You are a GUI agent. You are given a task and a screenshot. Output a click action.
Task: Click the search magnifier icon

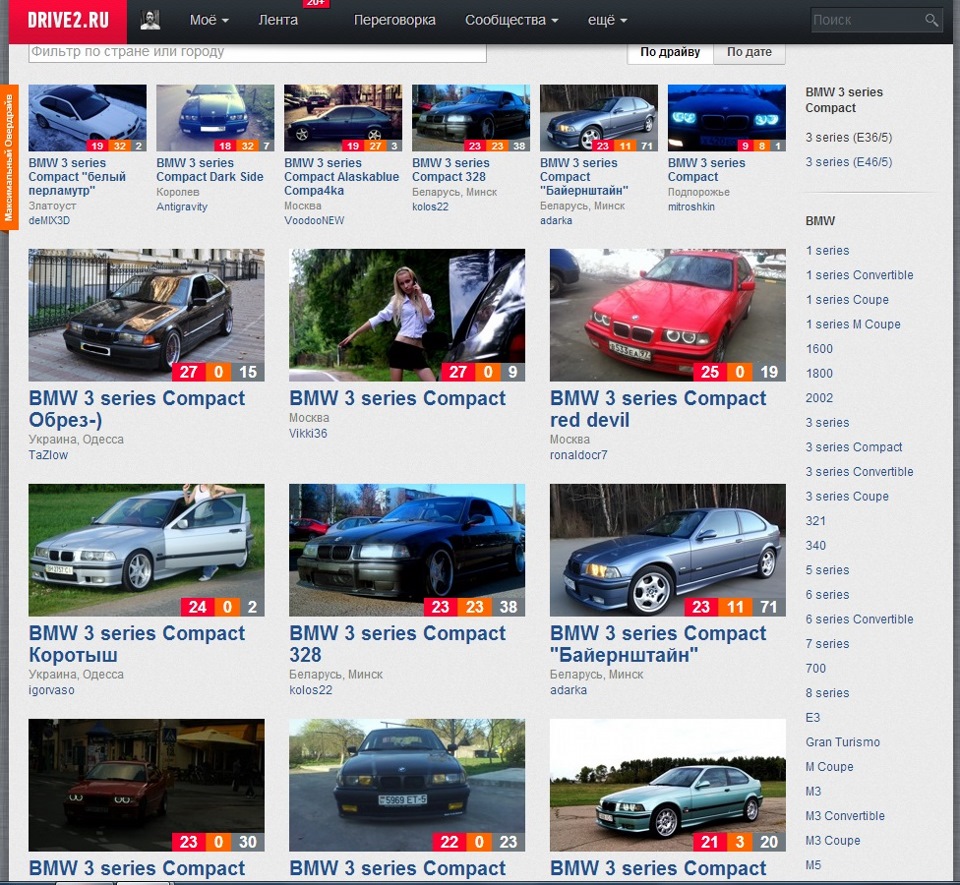[x=931, y=20]
